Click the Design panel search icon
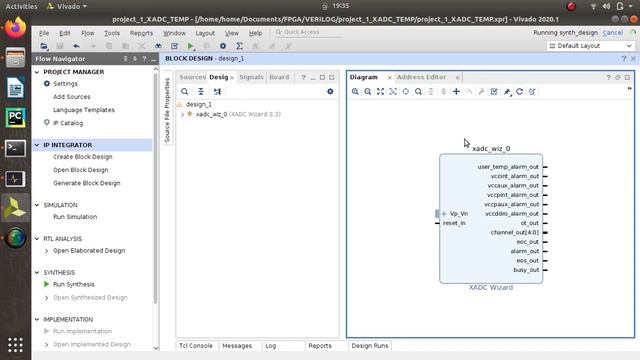Screen dimensions: 640x360 point(184,91)
